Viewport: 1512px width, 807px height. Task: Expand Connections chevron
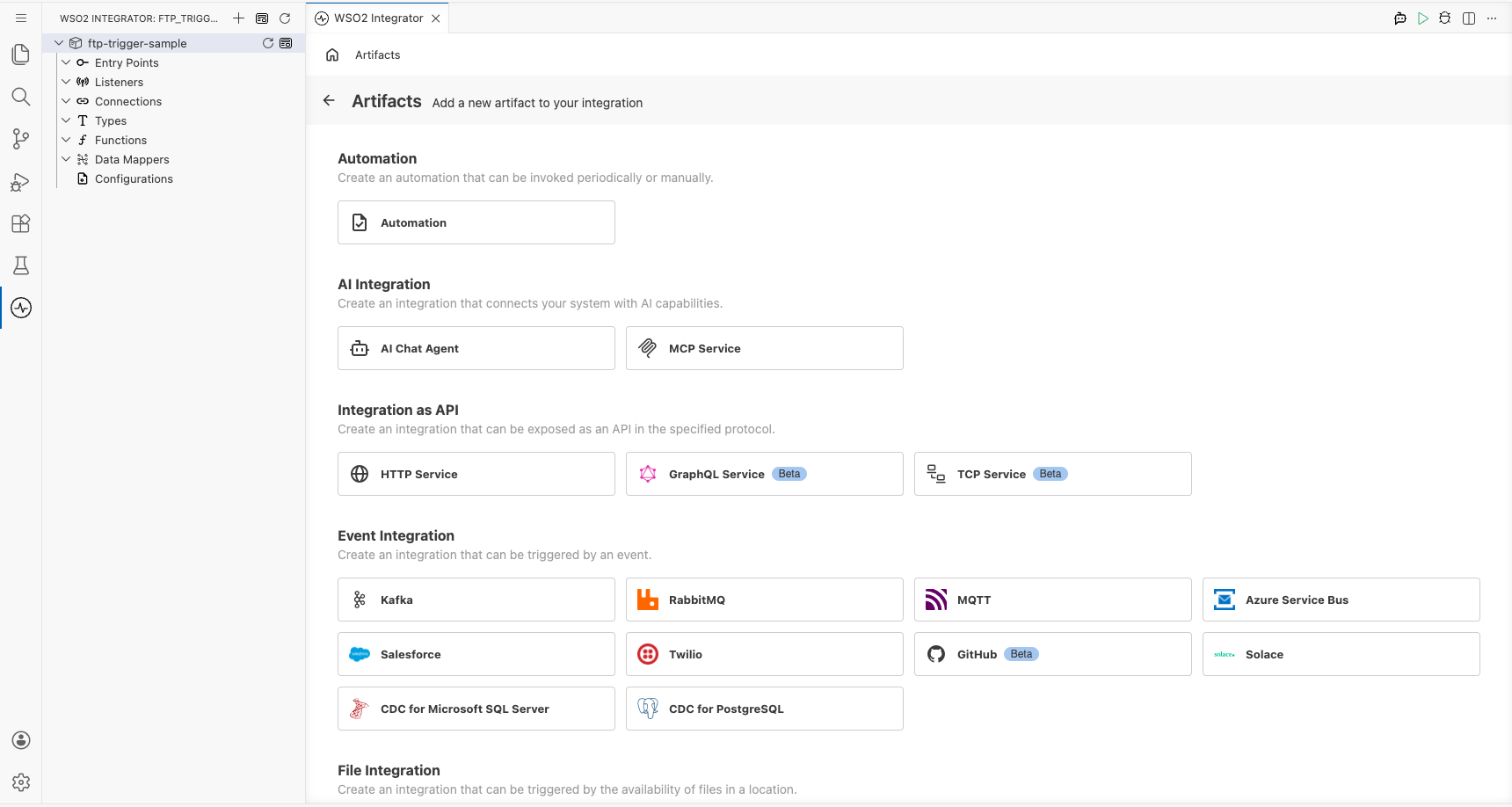pos(66,101)
